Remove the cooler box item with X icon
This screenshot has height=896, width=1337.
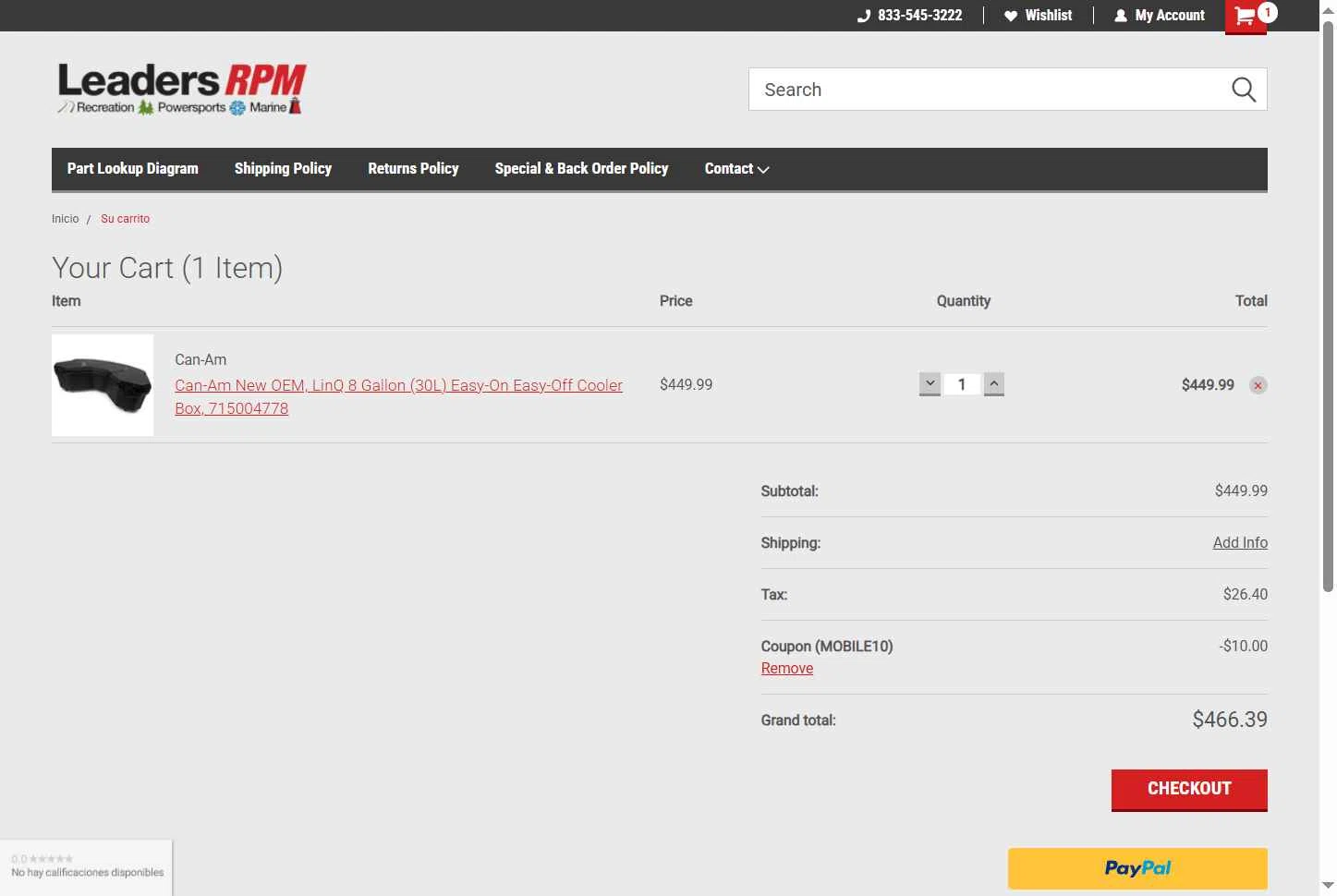tap(1258, 385)
